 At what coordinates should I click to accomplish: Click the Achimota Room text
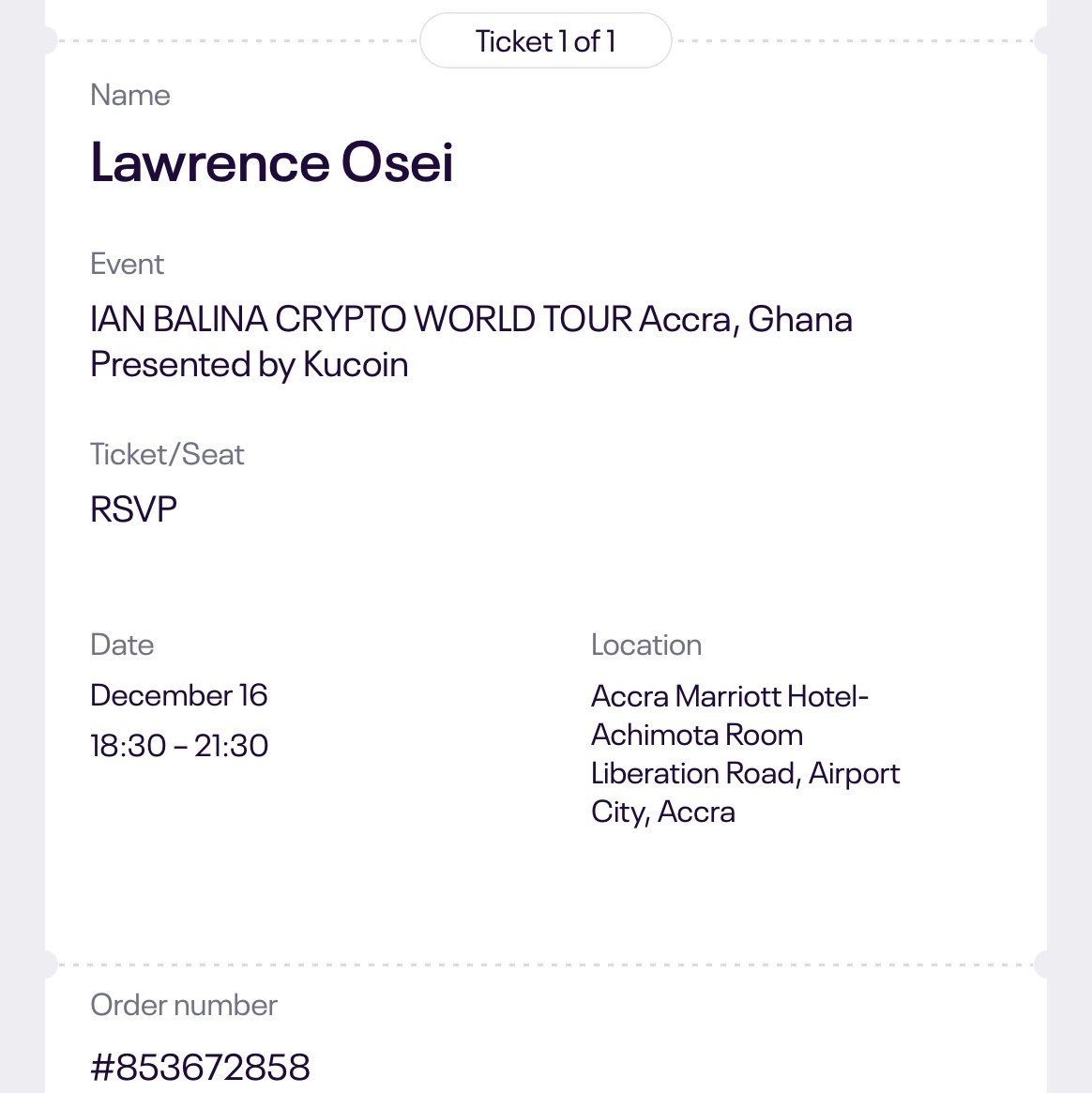coord(697,736)
